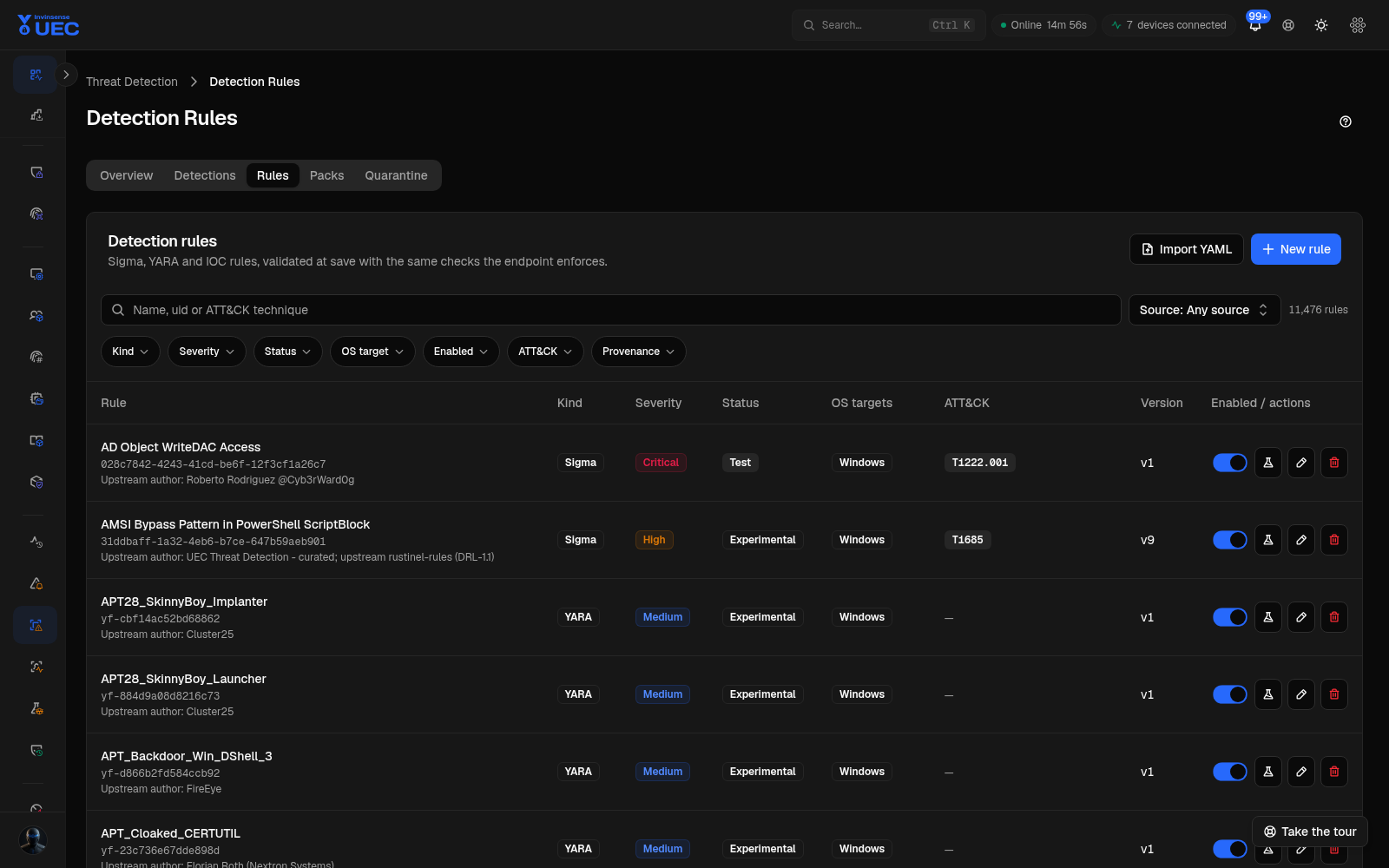Turn off APT28_SkinnyBoy_Implanter enabled switch

(x=1230, y=617)
